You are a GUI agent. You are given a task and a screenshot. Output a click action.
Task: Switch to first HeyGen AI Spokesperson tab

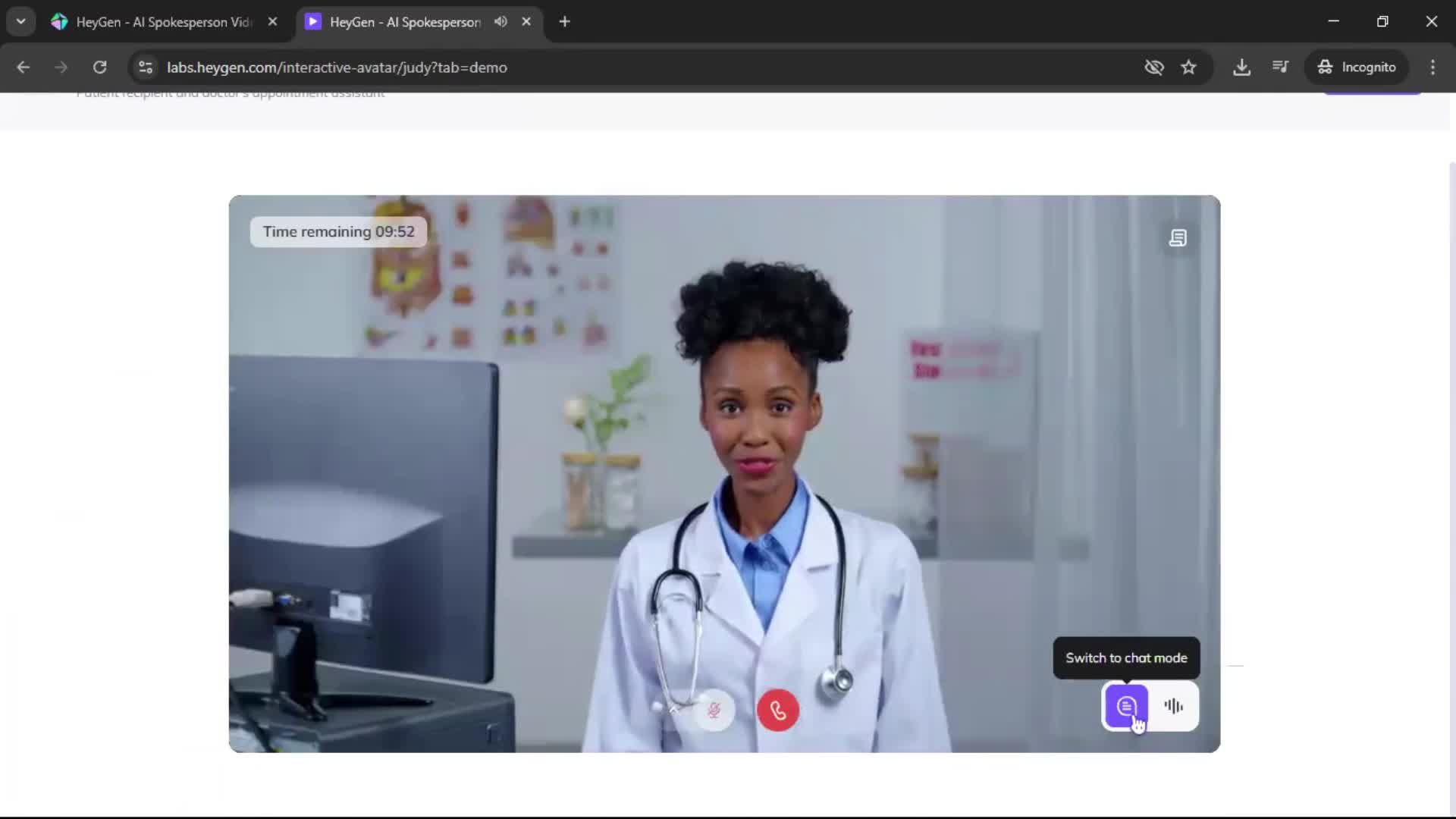[163, 22]
